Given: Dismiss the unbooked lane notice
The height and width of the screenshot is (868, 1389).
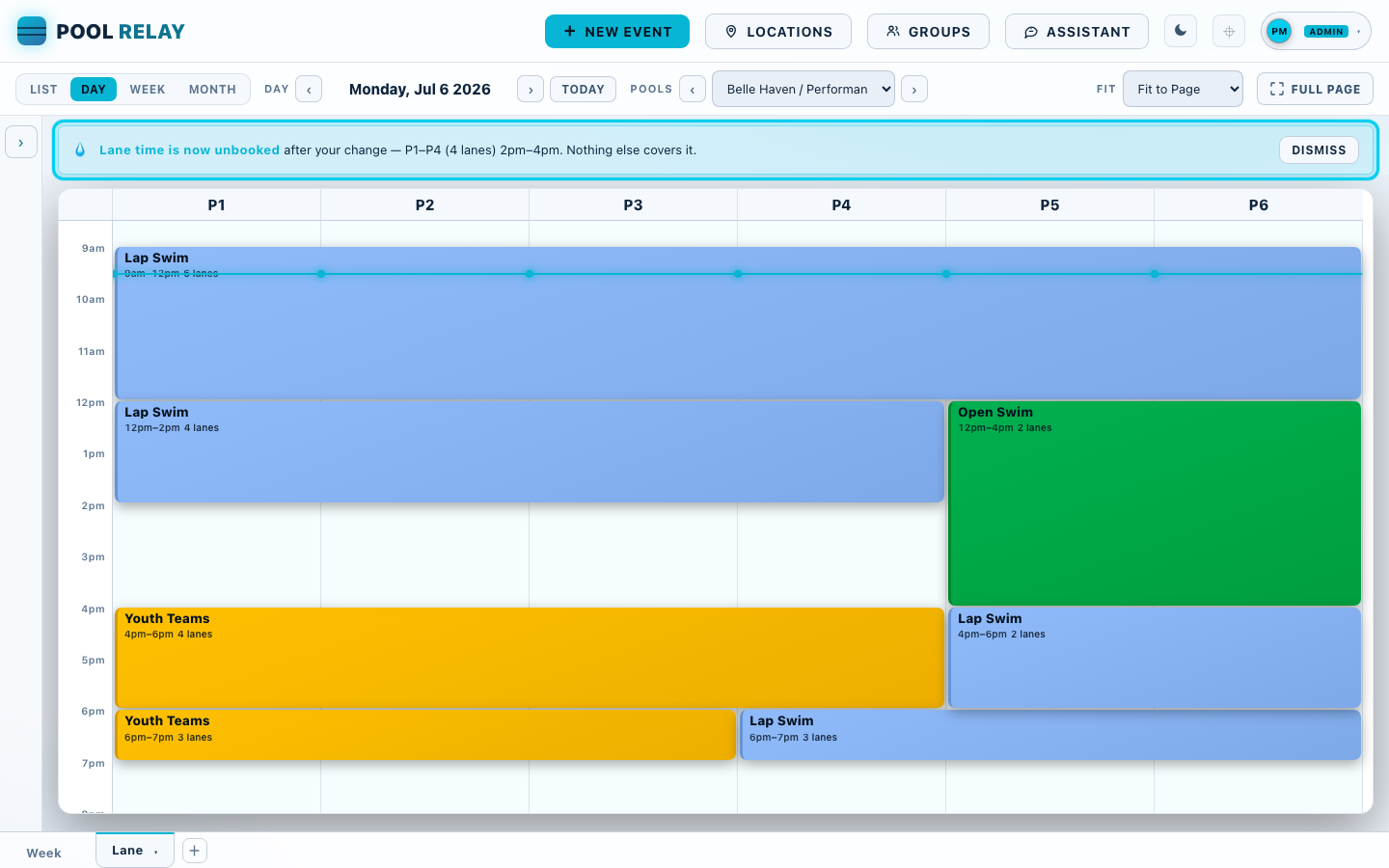Looking at the screenshot, I should [x=1319, y=149].
